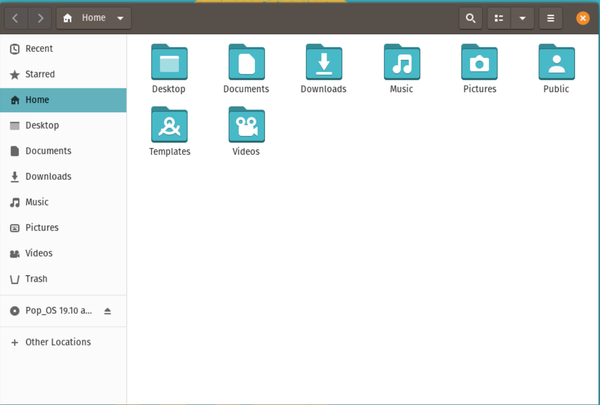Select the Templates folder icon
The image size is (600, 405).
[x=169, y=125]
